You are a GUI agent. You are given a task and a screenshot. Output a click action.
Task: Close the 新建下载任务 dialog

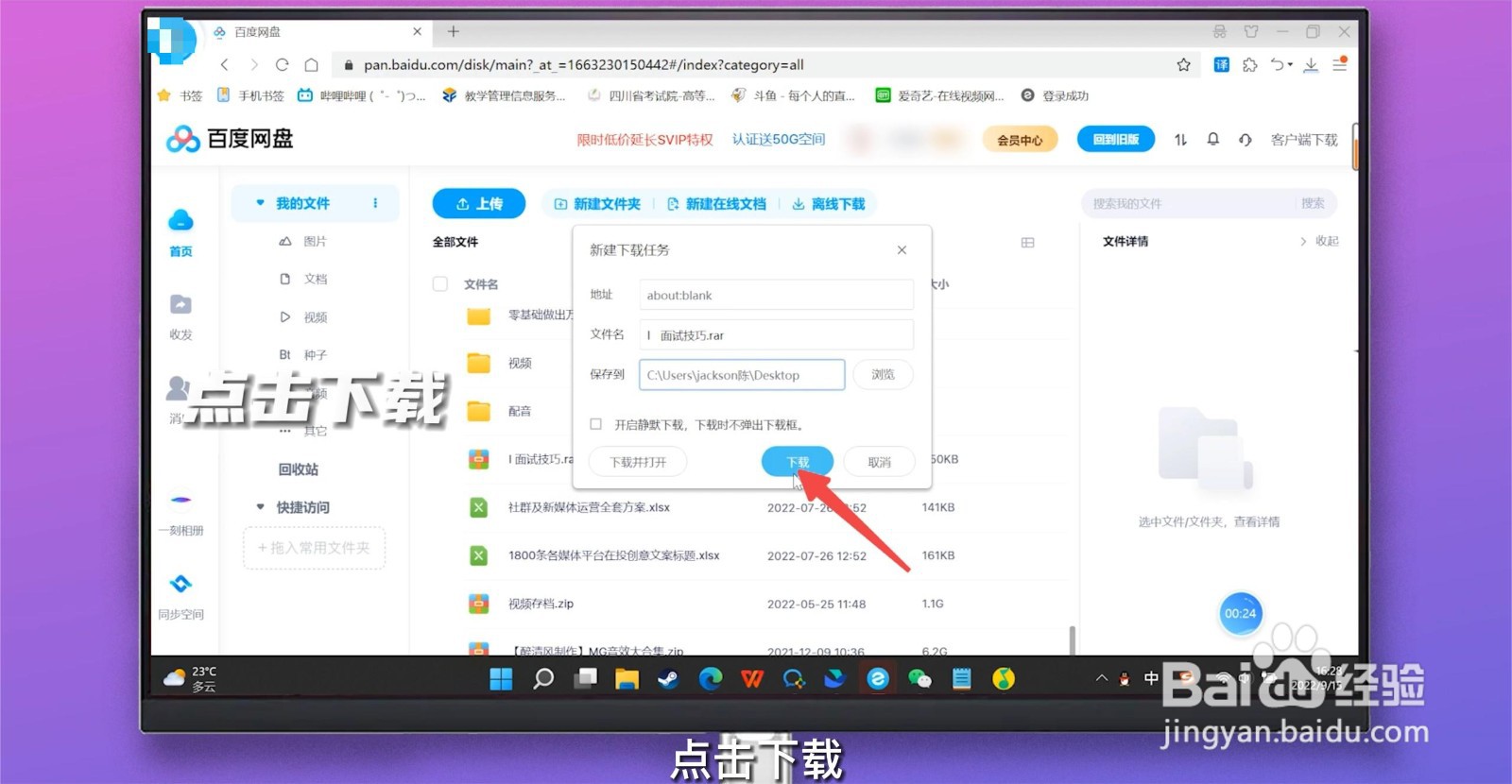(902, 249)
